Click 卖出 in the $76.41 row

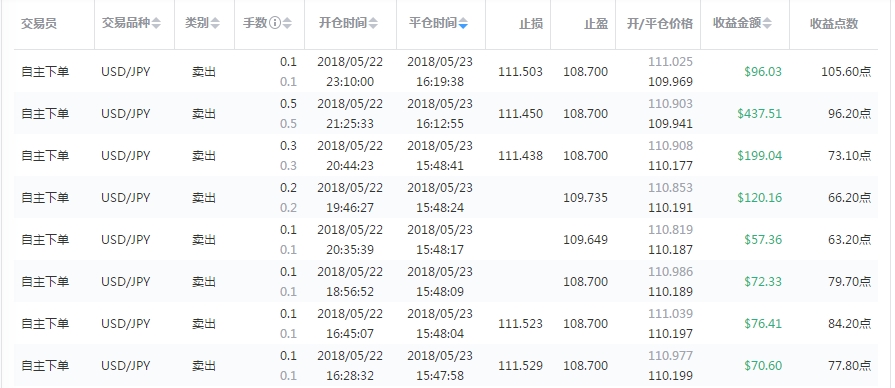click(x=204, y=324)
